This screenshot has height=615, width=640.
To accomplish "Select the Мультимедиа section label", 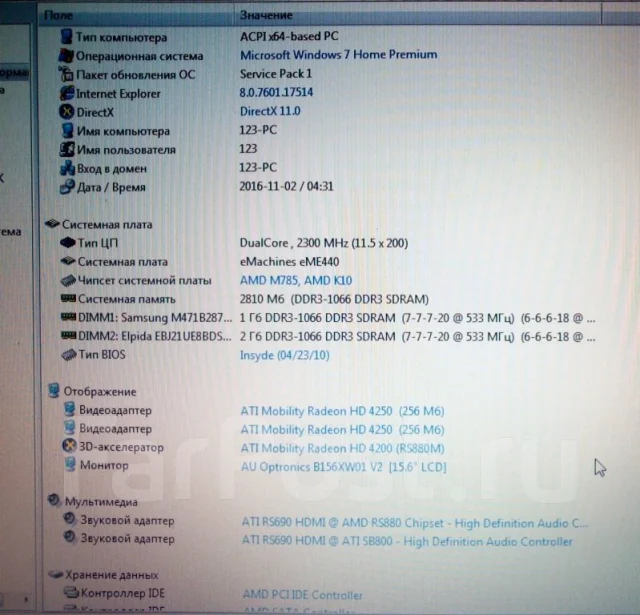I will [x=101, y=502].
